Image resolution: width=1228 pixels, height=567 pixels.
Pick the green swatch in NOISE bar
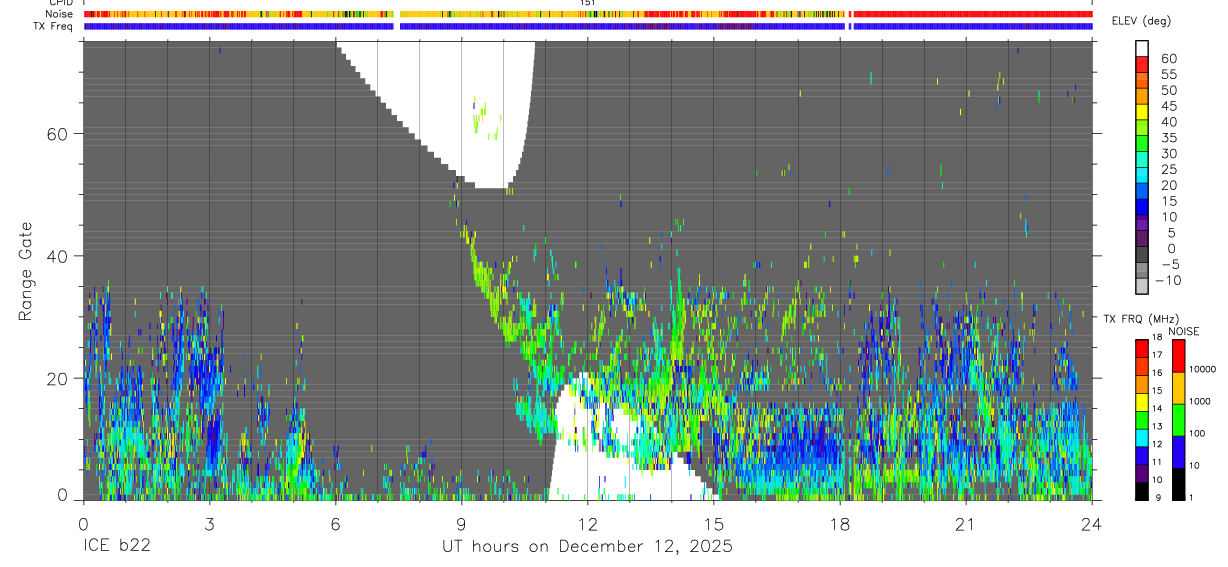[1179, 419]
